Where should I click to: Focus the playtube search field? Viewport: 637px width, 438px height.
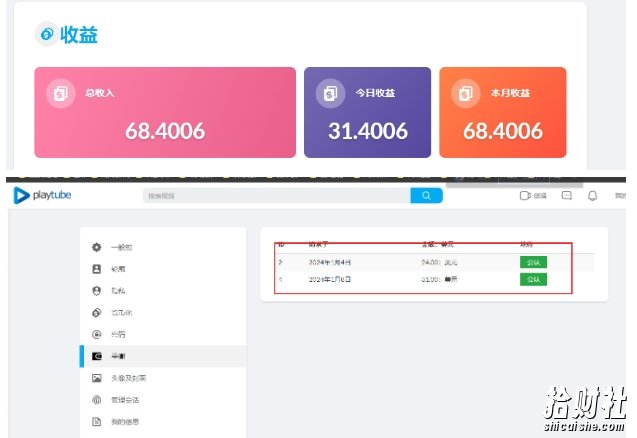click(x=277, y=196)
